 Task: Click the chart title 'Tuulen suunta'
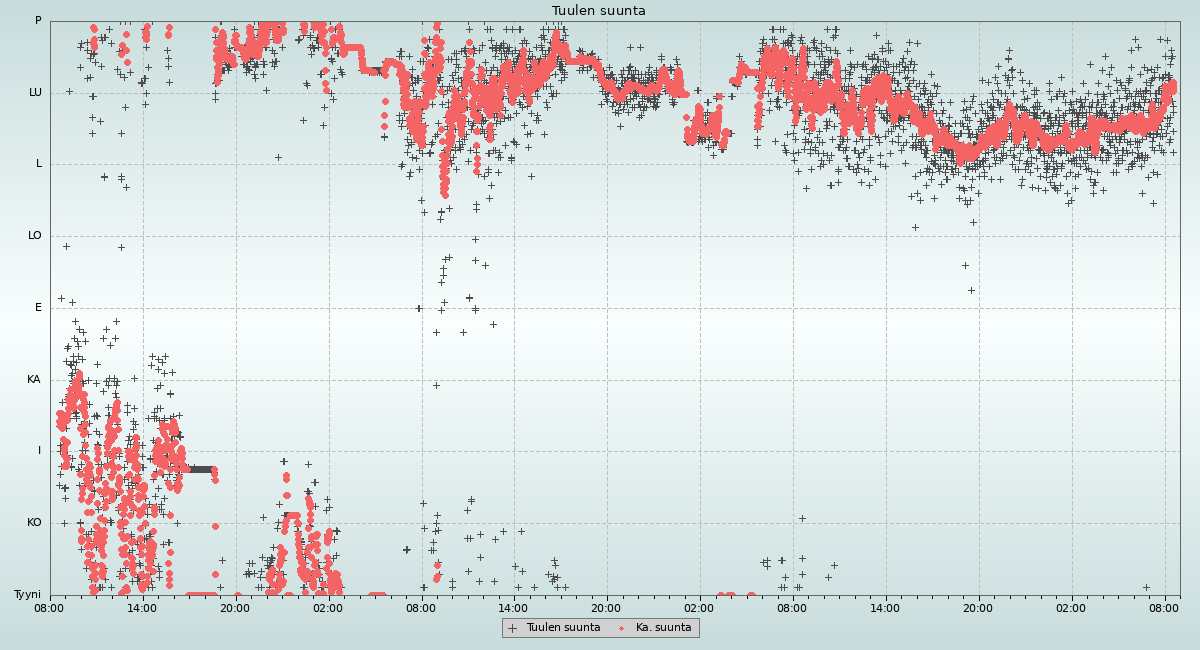click(598, 11)
